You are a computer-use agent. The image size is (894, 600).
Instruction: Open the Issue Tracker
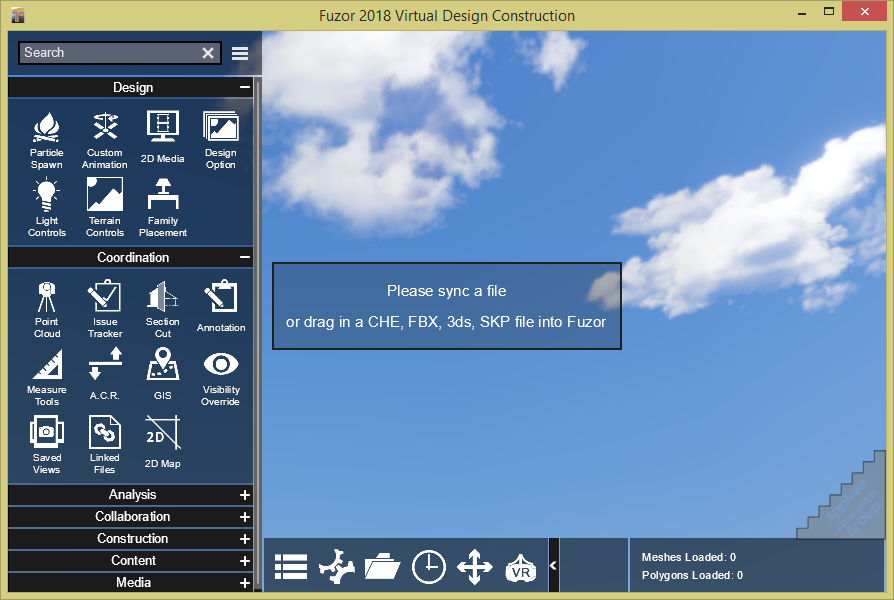tap(104, 309)
